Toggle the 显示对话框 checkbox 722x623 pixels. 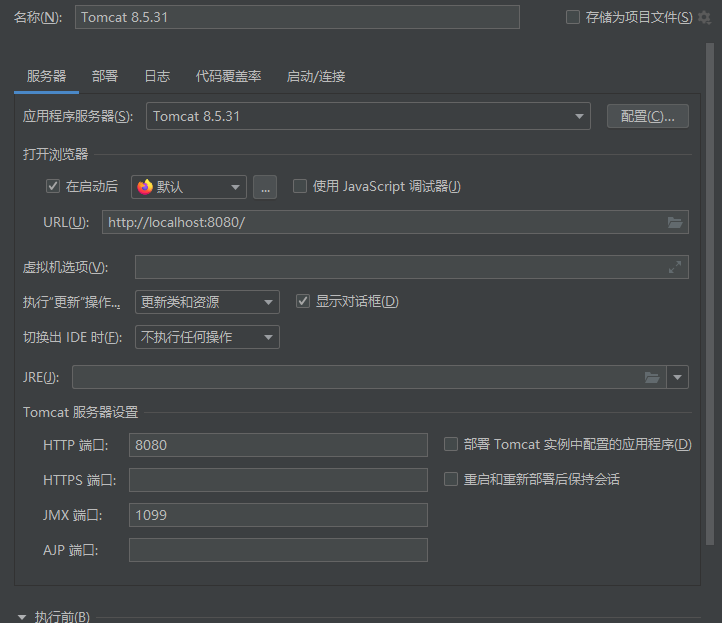click(303, 302)
